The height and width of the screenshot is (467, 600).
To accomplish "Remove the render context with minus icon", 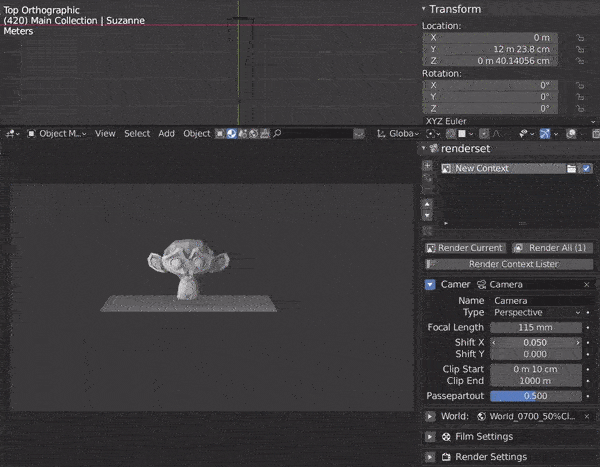I will [x=427, y=189].
